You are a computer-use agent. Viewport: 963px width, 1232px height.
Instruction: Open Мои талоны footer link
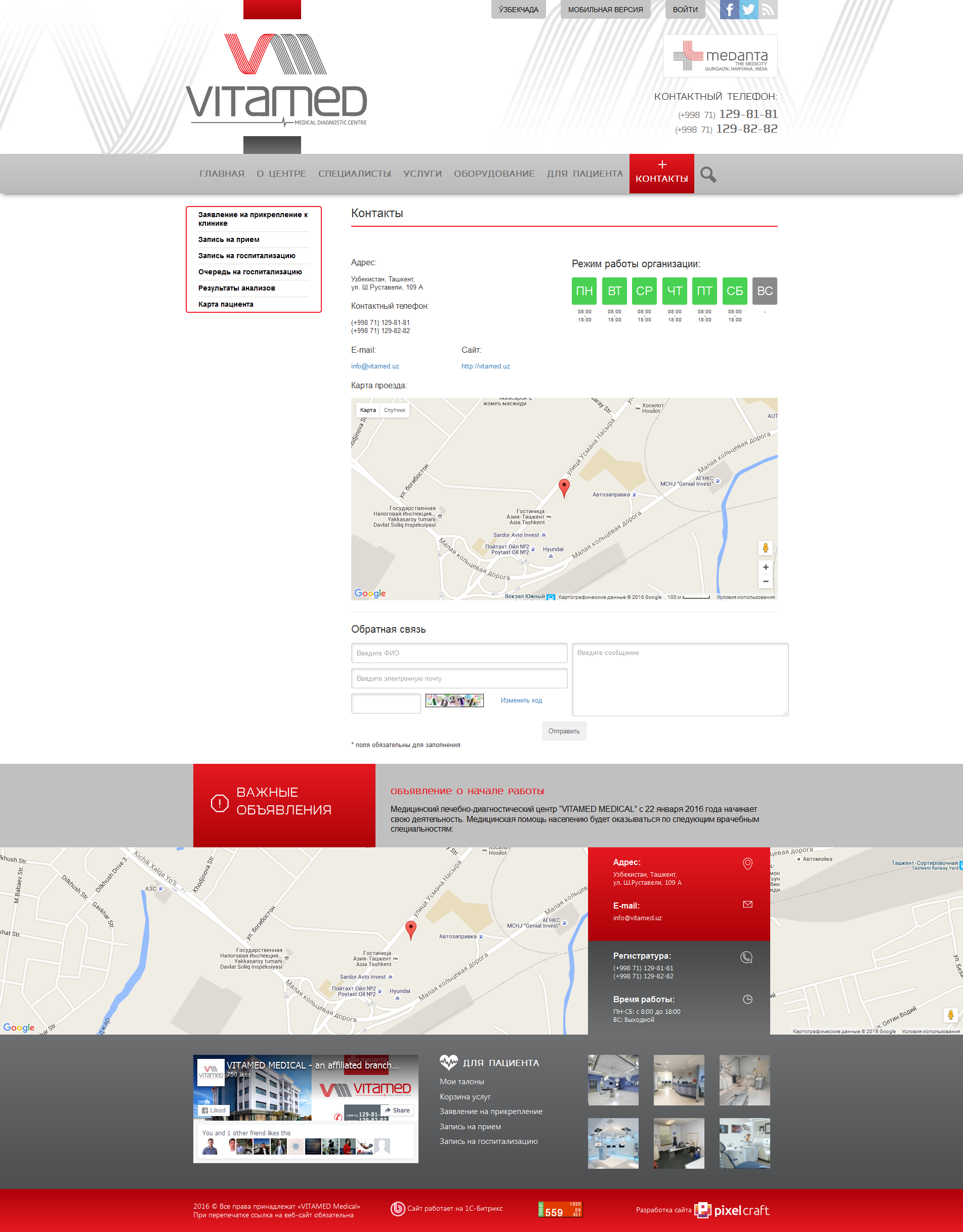point(462,1081)
